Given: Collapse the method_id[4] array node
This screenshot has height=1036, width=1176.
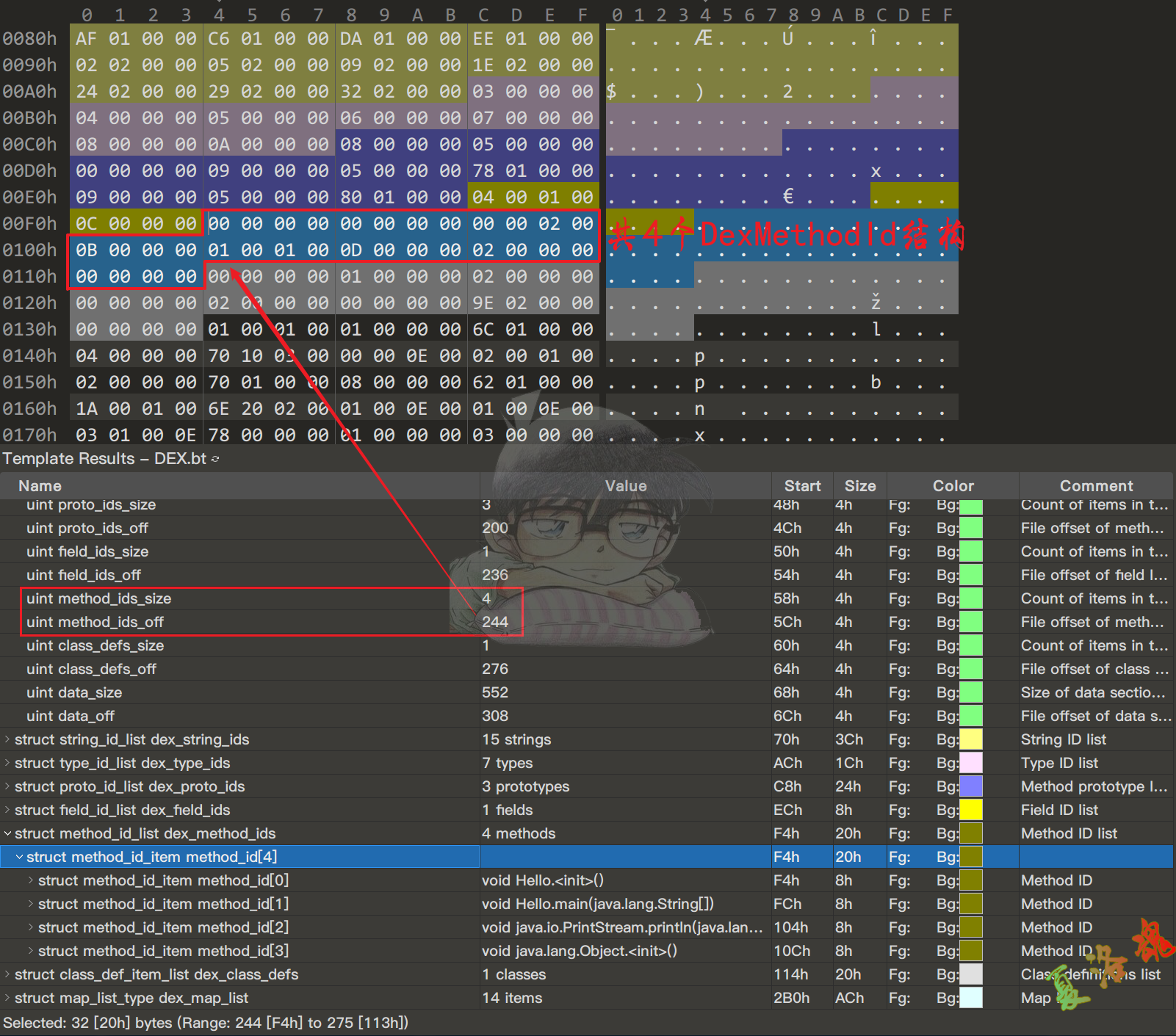Looking at the screenshot, I should point(19,857).
